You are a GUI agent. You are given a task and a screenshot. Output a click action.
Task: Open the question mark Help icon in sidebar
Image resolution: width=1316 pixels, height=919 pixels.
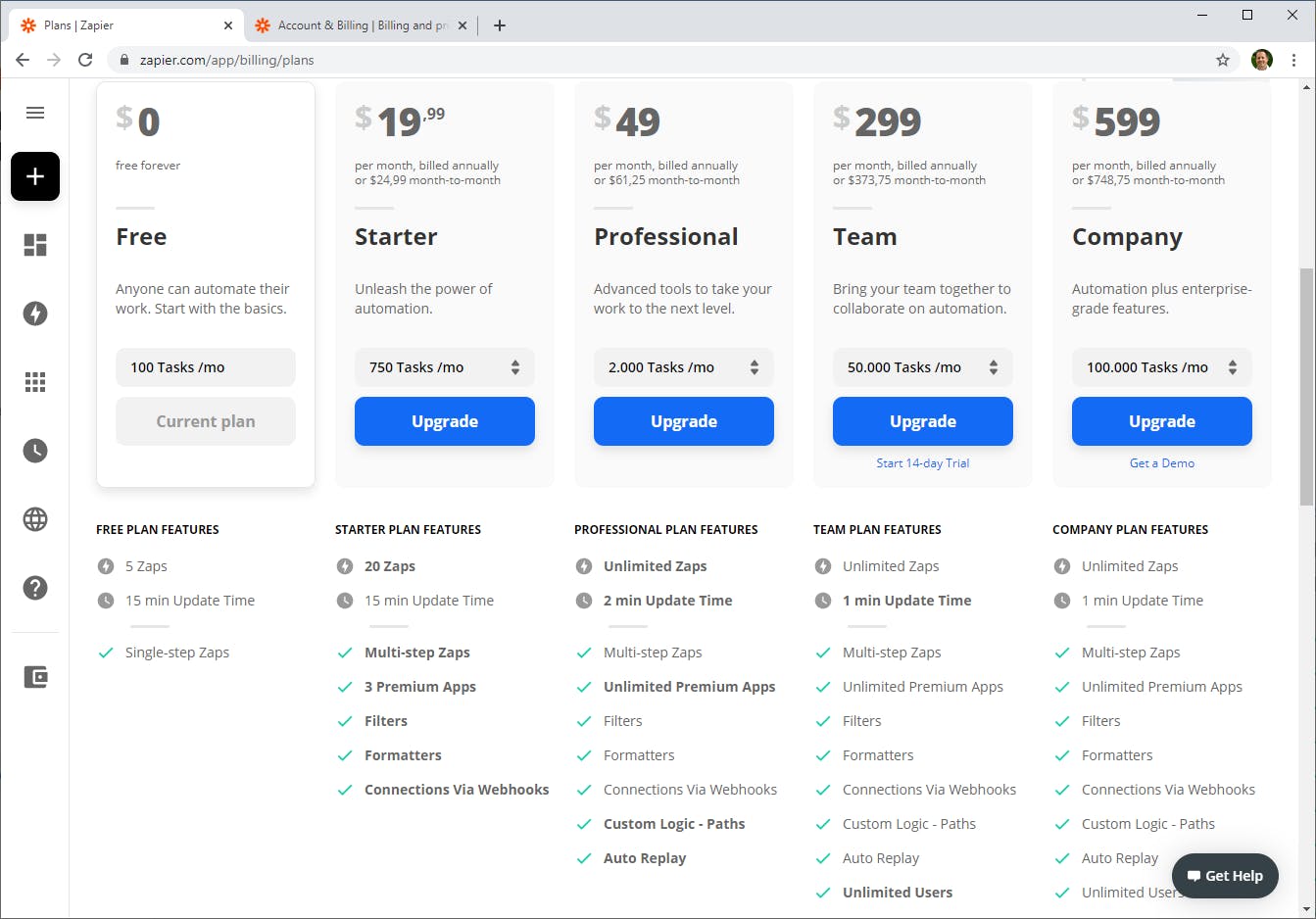coord(35,588)
